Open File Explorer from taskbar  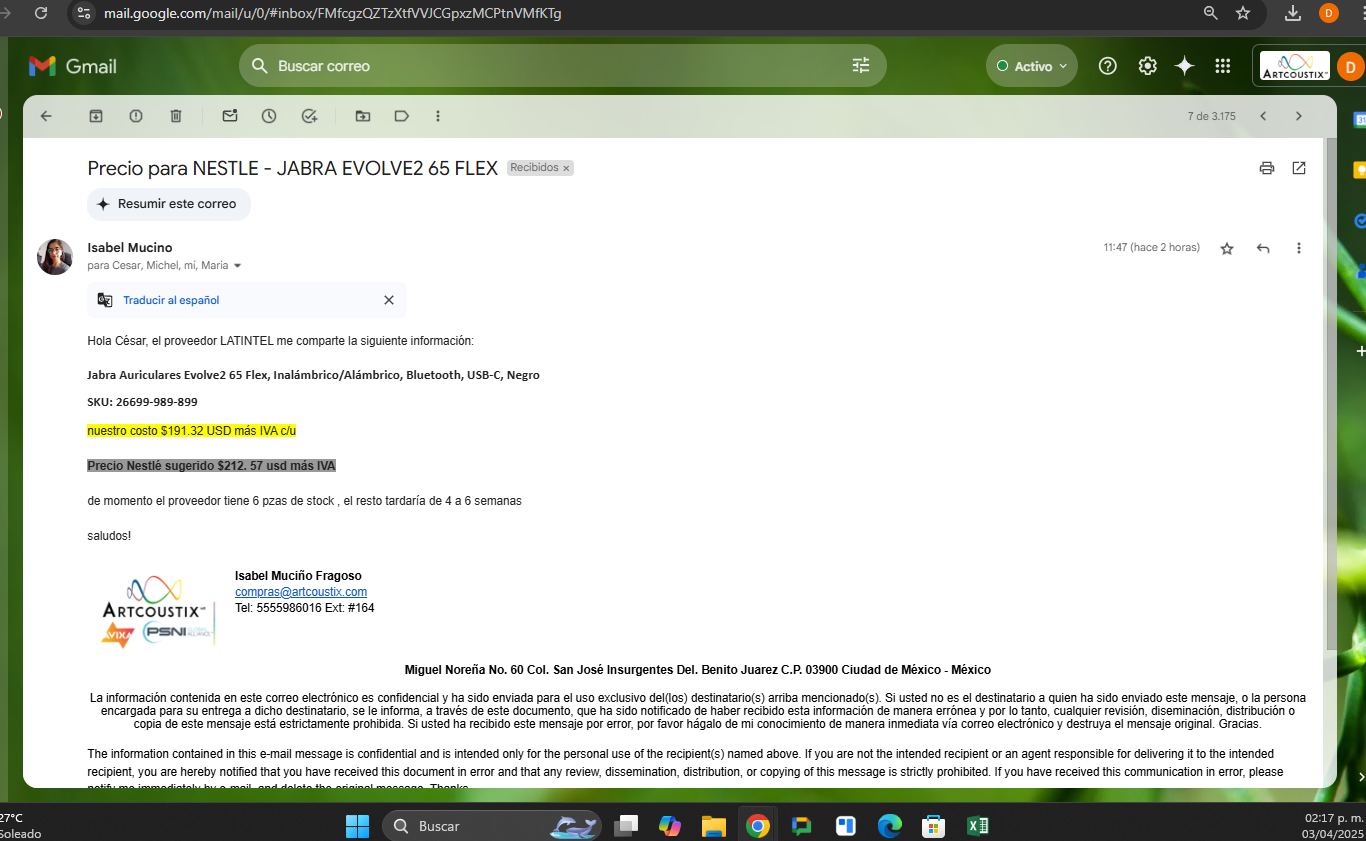713,826
